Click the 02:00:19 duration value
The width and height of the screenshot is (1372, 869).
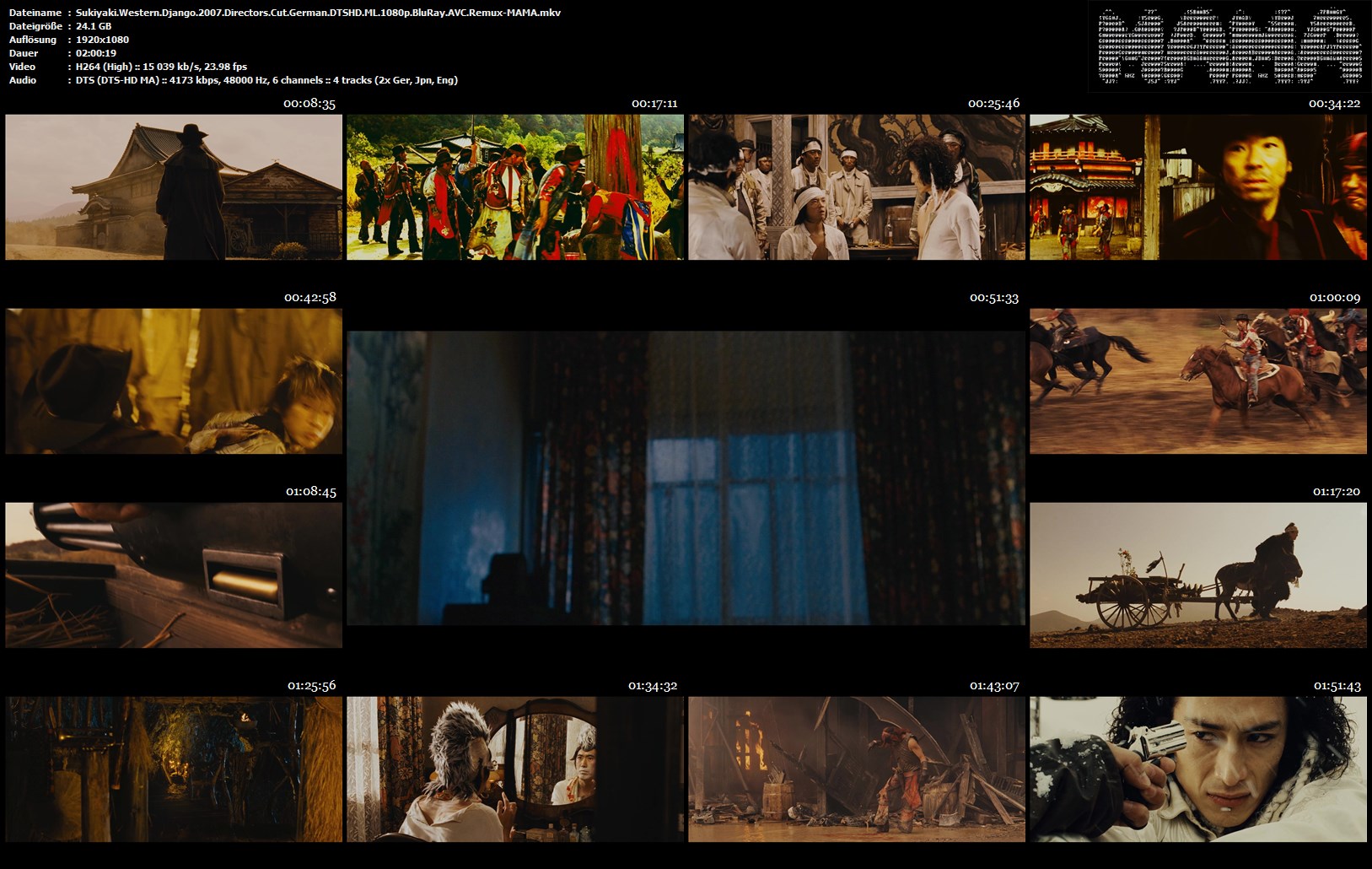click(96, 53)
